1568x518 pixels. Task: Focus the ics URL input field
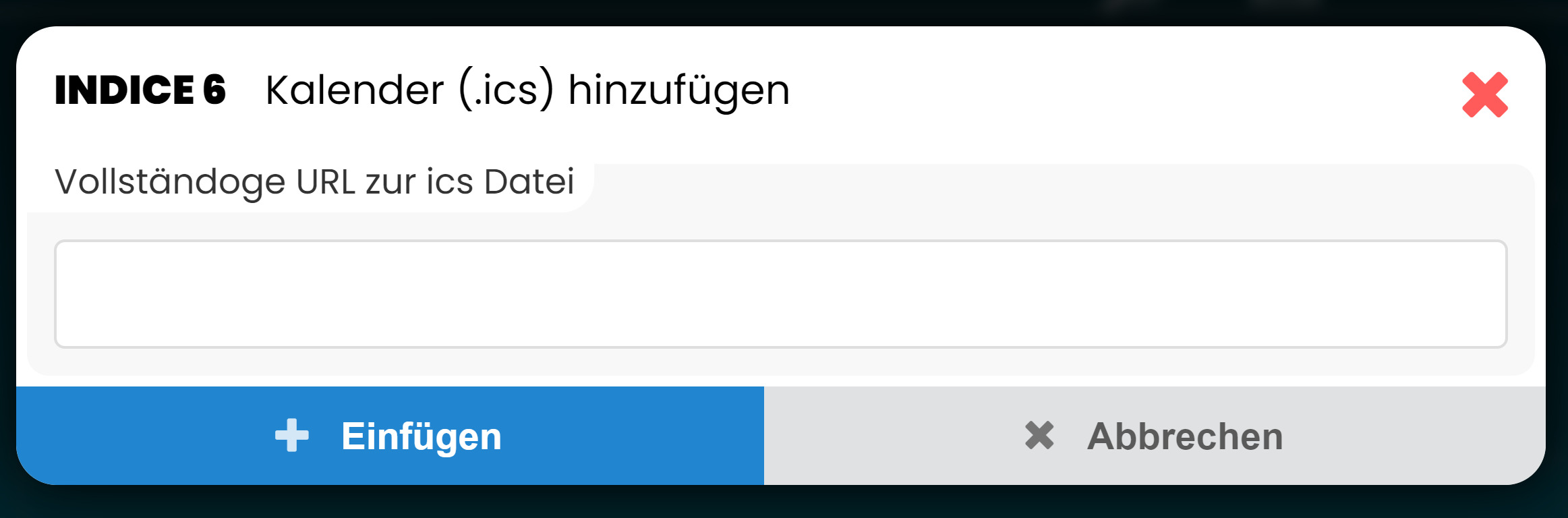tap(780, 294)
